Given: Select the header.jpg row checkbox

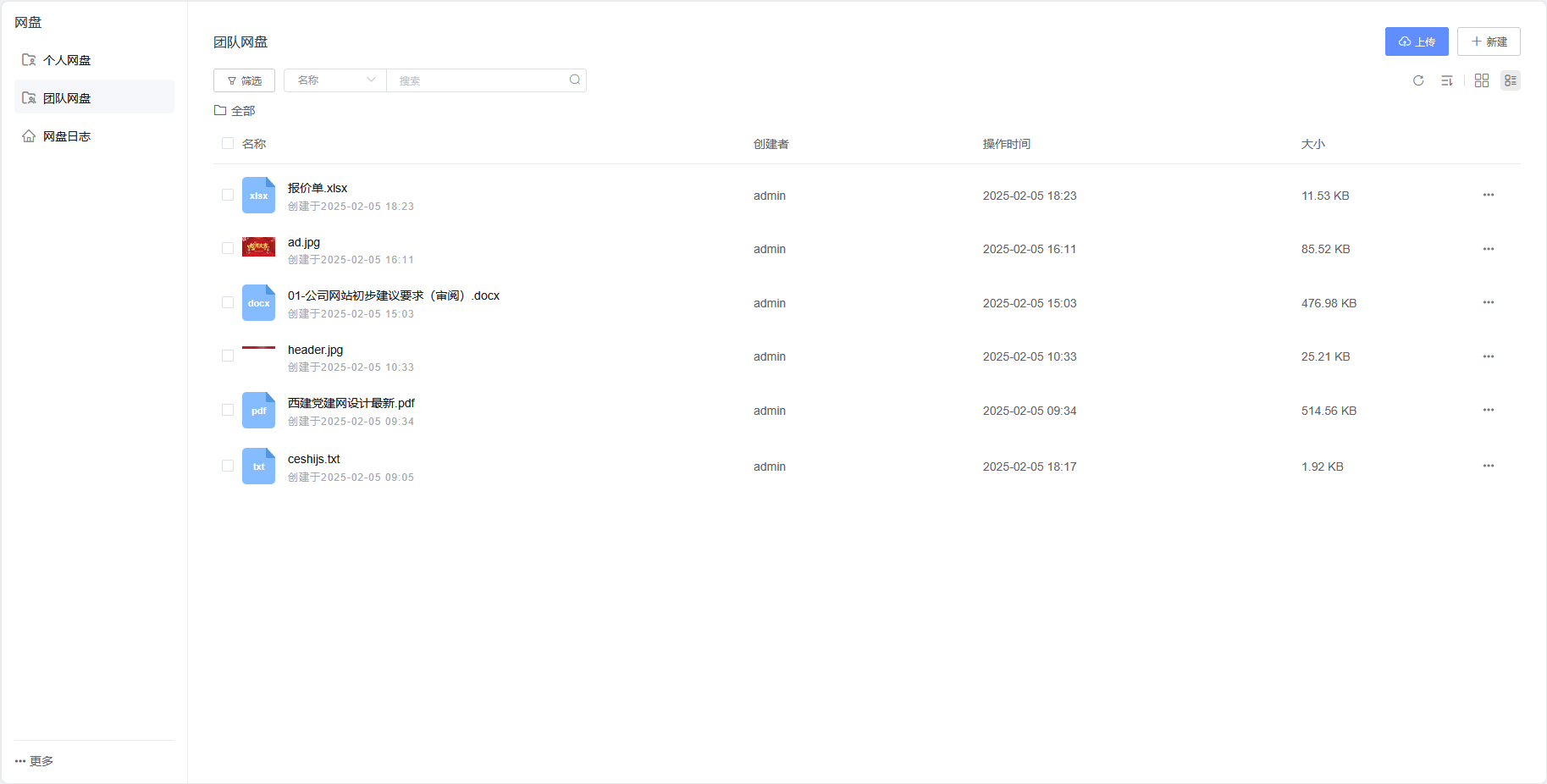Looking at the screenshot, I should [228, 356].
